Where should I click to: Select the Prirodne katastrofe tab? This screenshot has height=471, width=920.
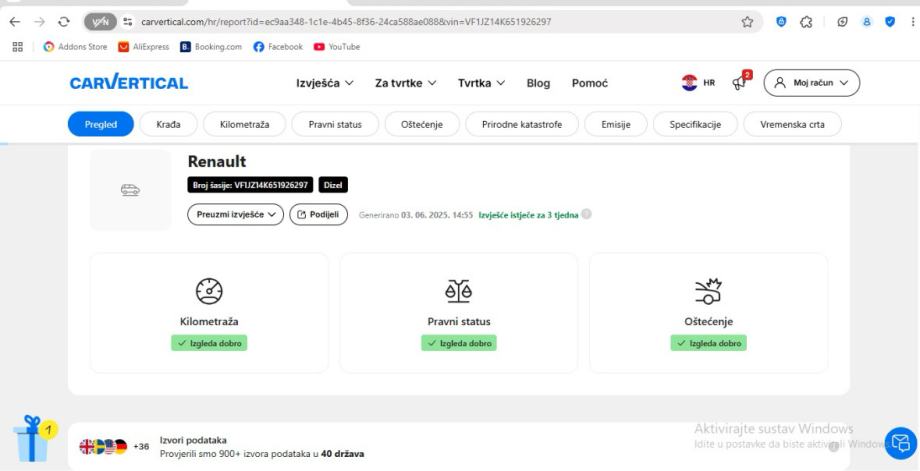520,124
